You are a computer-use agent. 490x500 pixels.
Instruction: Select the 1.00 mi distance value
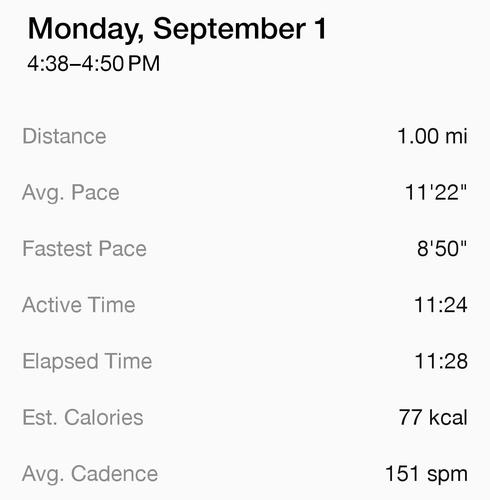[x=432, y=136]
